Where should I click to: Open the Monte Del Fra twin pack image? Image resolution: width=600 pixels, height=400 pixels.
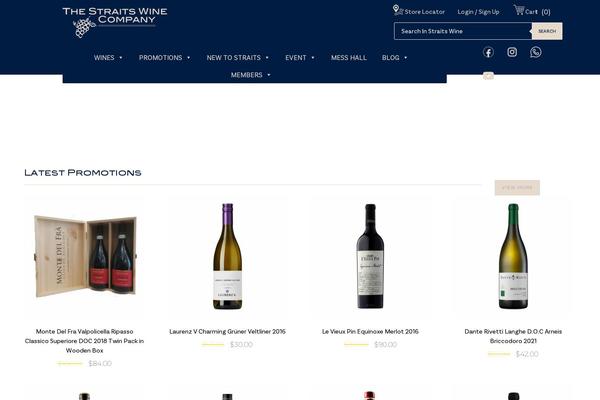[85, 256]
